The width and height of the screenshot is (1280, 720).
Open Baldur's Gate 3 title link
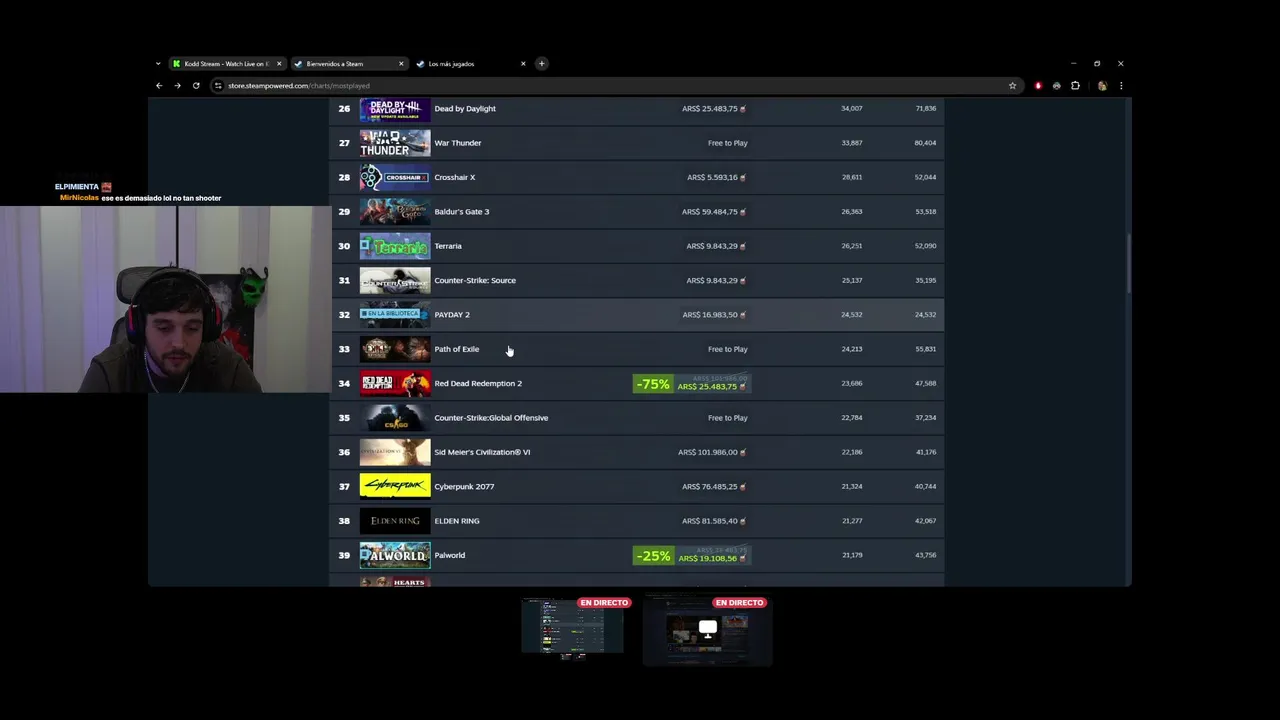click(462, 212)
